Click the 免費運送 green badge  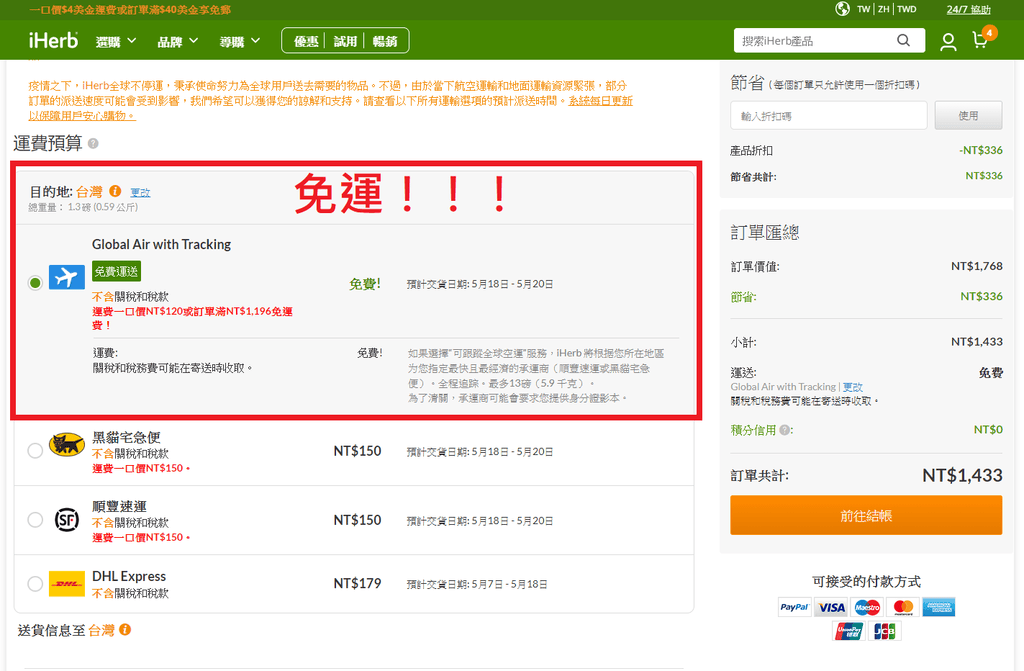116,271
